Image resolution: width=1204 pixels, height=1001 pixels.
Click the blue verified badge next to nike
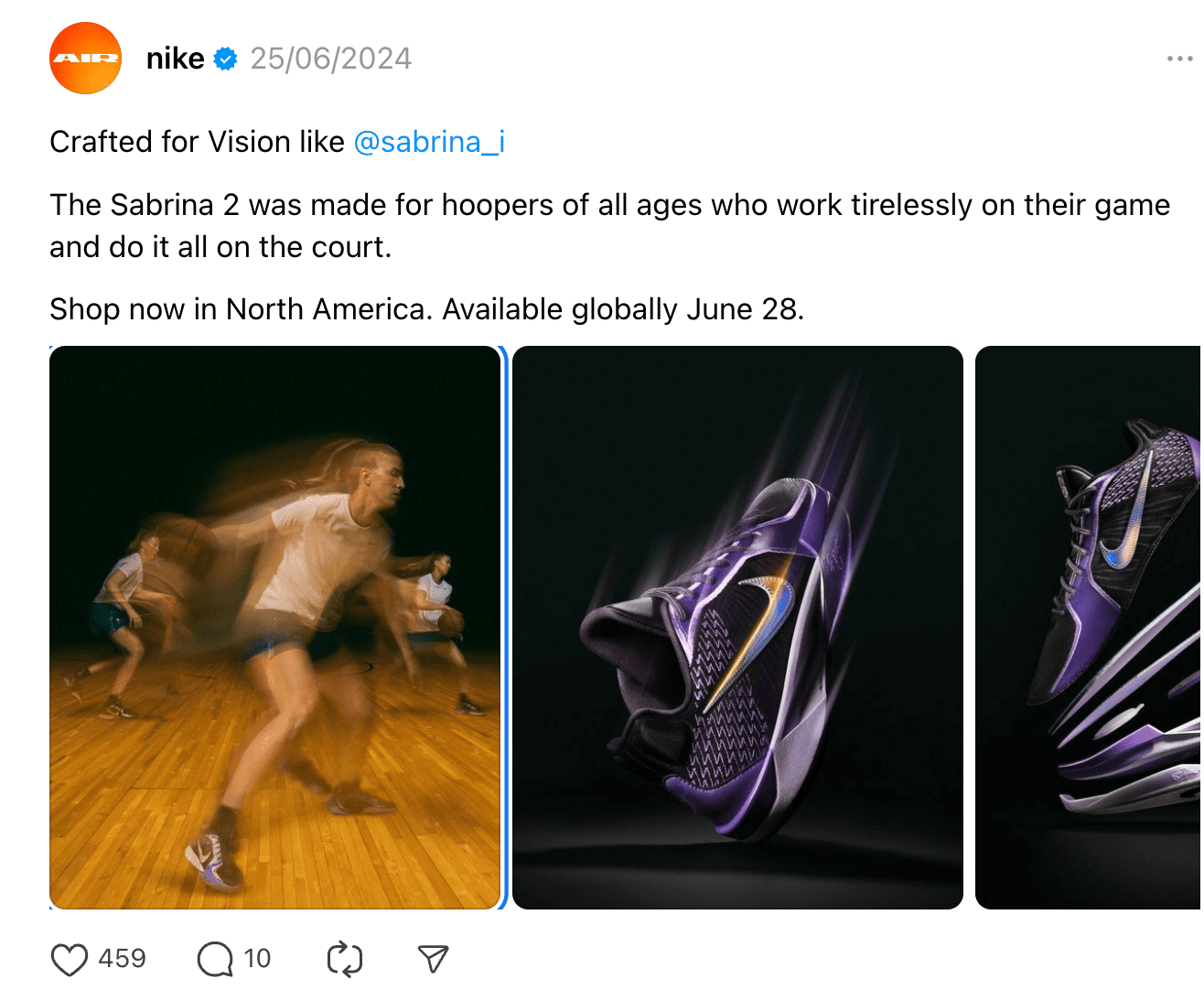click(x=223, y=58)
